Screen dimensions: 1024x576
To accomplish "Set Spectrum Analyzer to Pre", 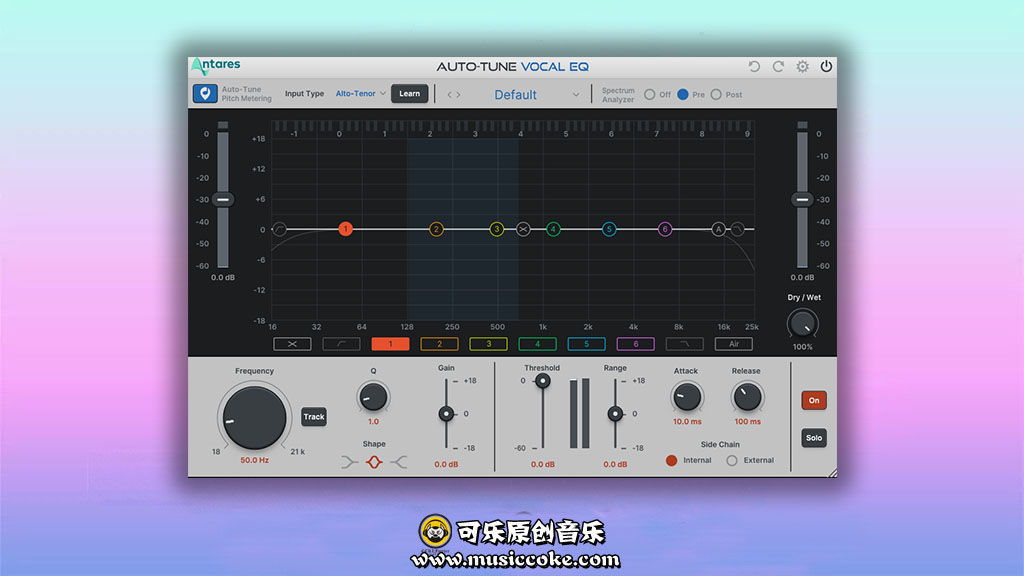I will tap(683, 95).
